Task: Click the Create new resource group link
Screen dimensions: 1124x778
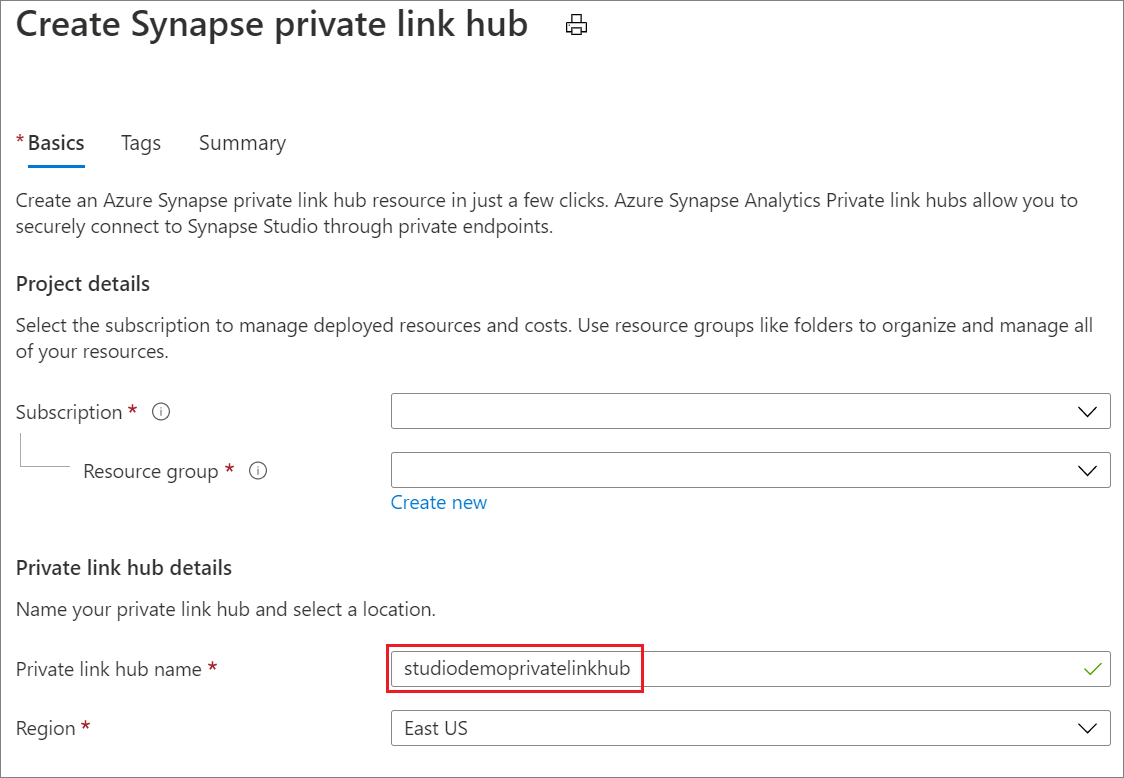Action: pos(439,502)
